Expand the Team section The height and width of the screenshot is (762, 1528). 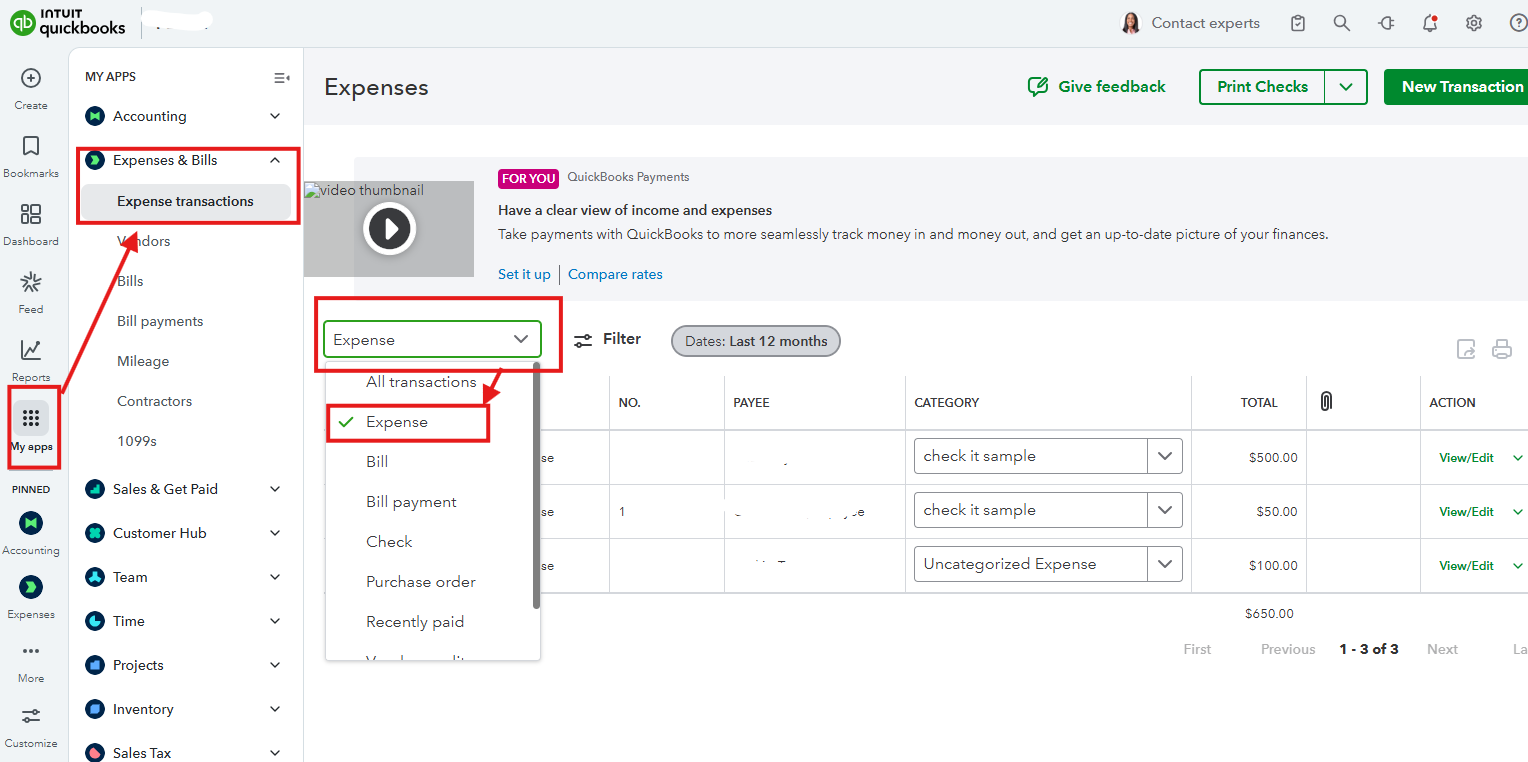(x=275, y=577)
